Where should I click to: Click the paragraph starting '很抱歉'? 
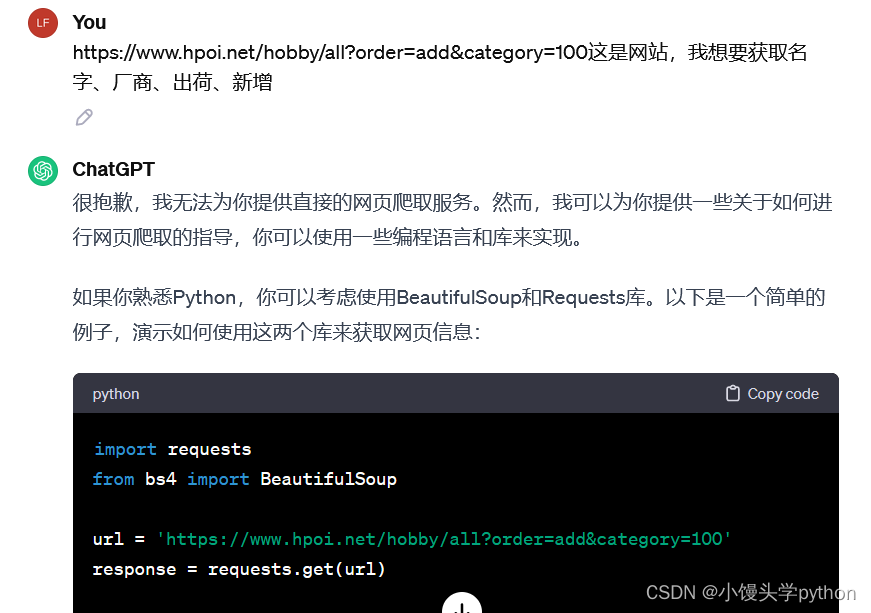pos(453,219)
